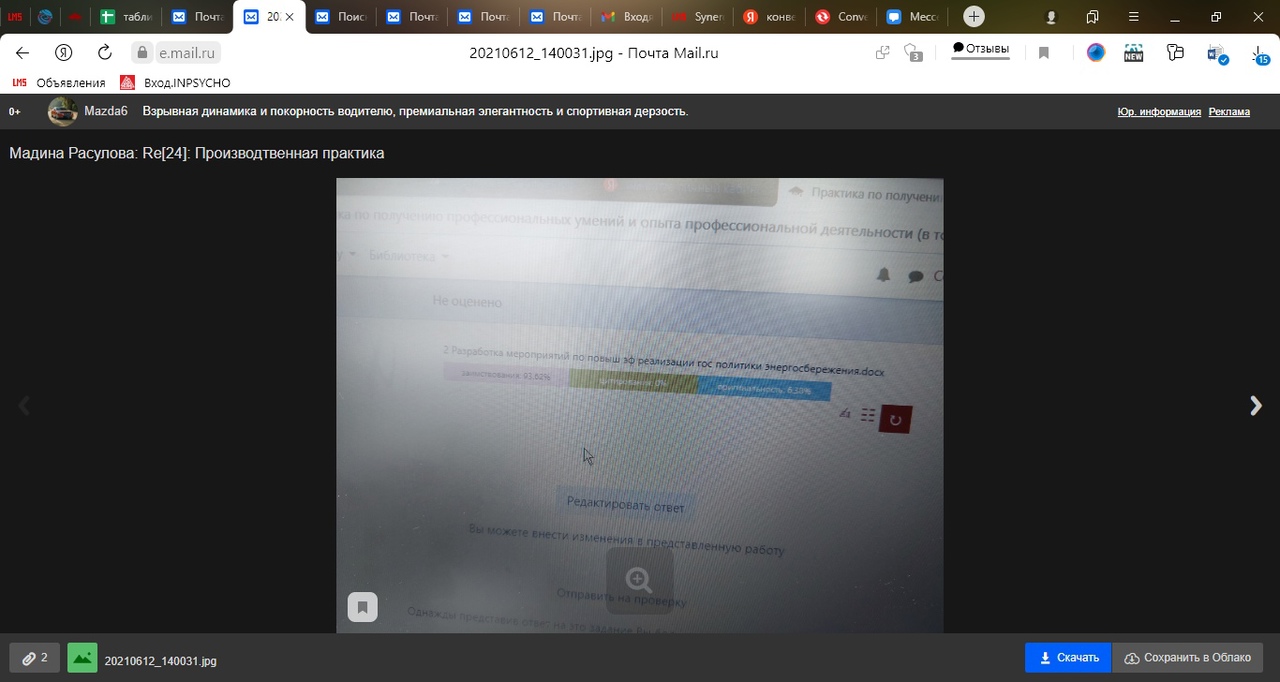The width and height of the screenshot is (1280, 682).
Task: Select the 20210612_140031.jpg thumbnail
Action: pyautogui.click(x=82, y=659)
